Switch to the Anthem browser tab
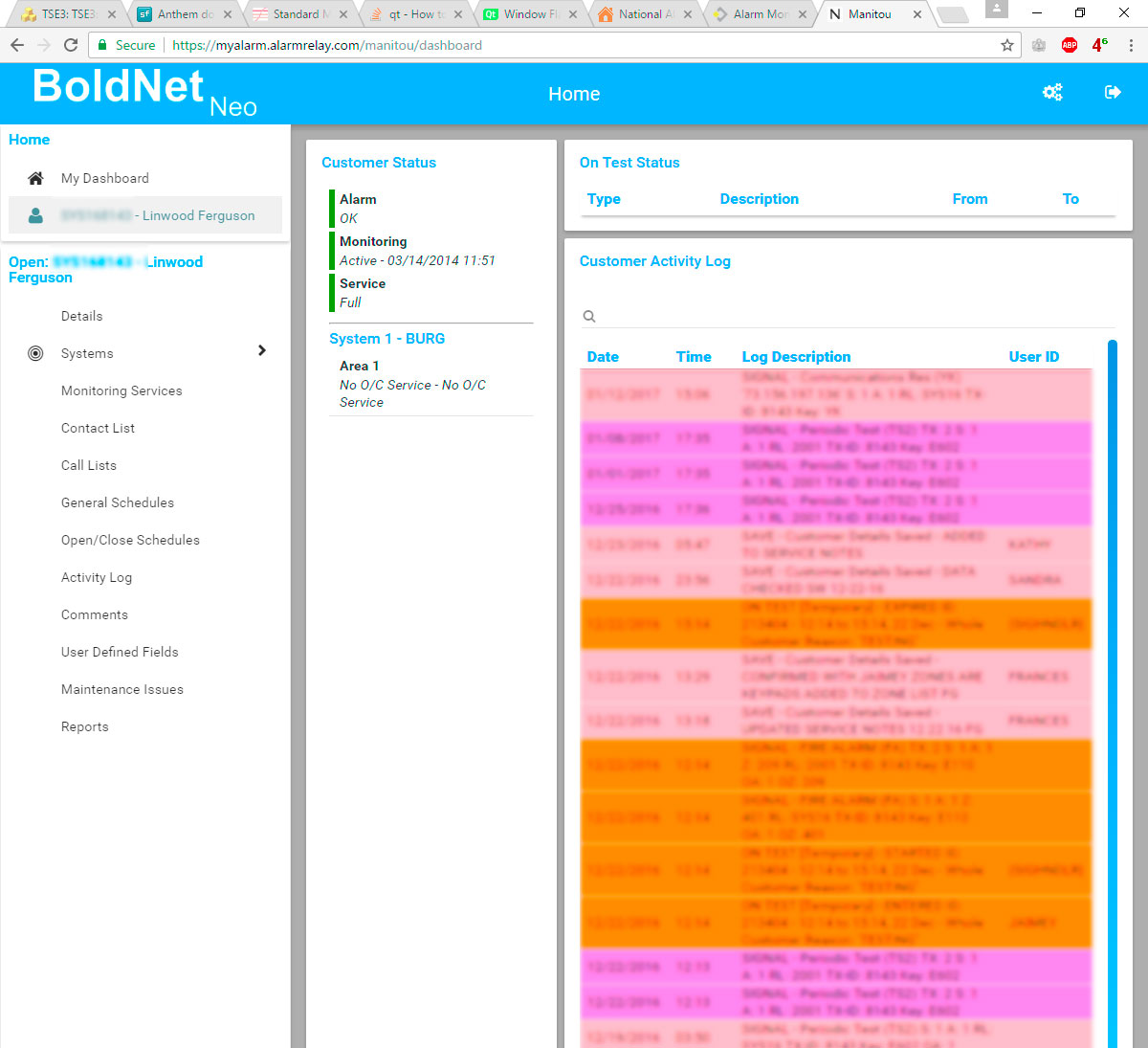This screenshot has height=1048, width=1148. 184,14
